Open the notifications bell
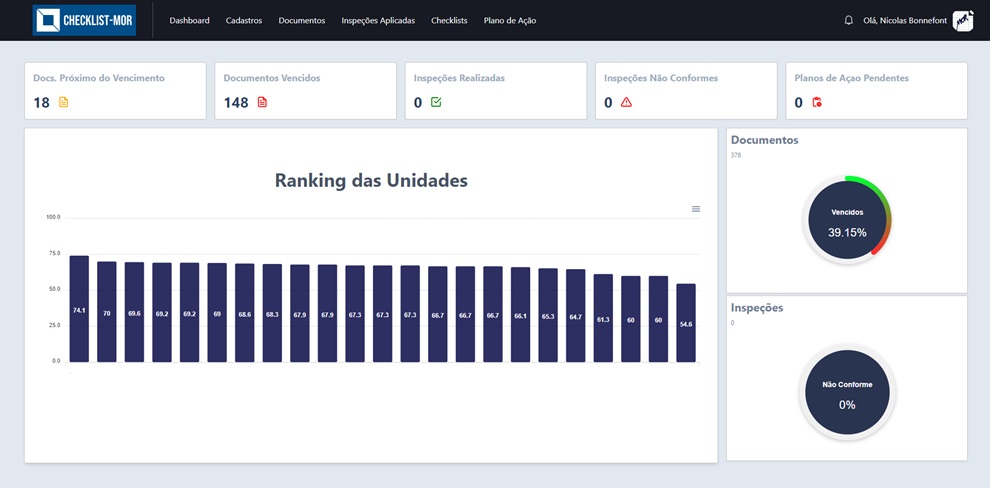This screenshot has height=488, width=990. tap(849, 20)
